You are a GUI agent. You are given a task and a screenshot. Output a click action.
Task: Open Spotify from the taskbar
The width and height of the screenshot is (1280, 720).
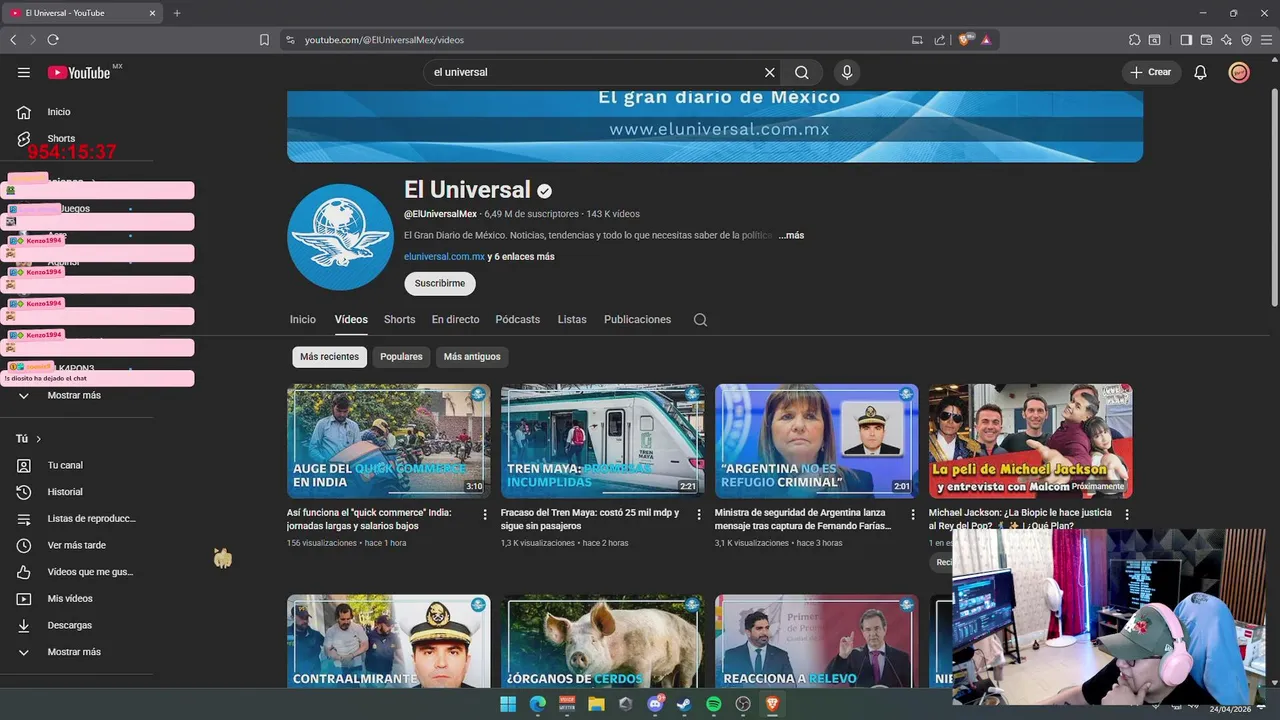click(714, 704)
